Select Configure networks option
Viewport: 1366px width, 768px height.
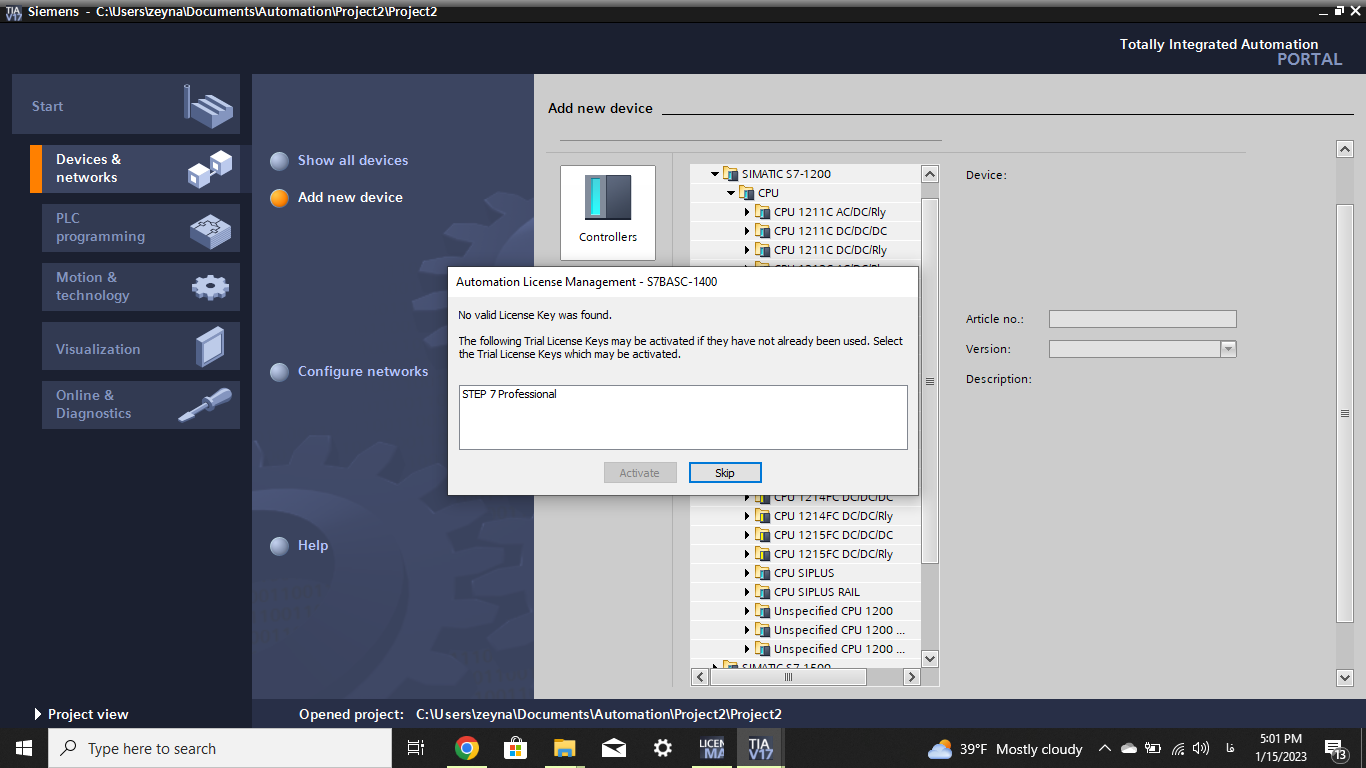(350, 371)
